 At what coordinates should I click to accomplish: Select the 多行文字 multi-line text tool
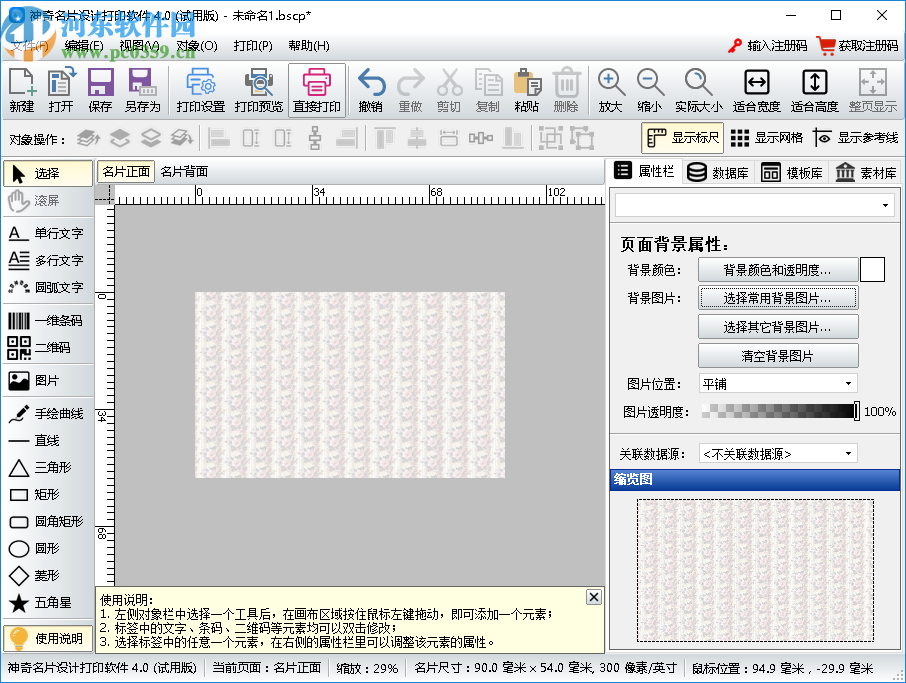(47, 260)
